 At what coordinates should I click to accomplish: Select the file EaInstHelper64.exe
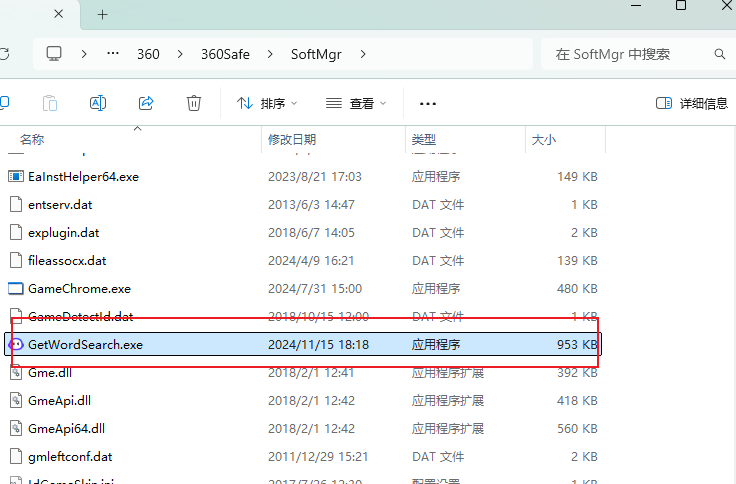(x=84, y=177)
